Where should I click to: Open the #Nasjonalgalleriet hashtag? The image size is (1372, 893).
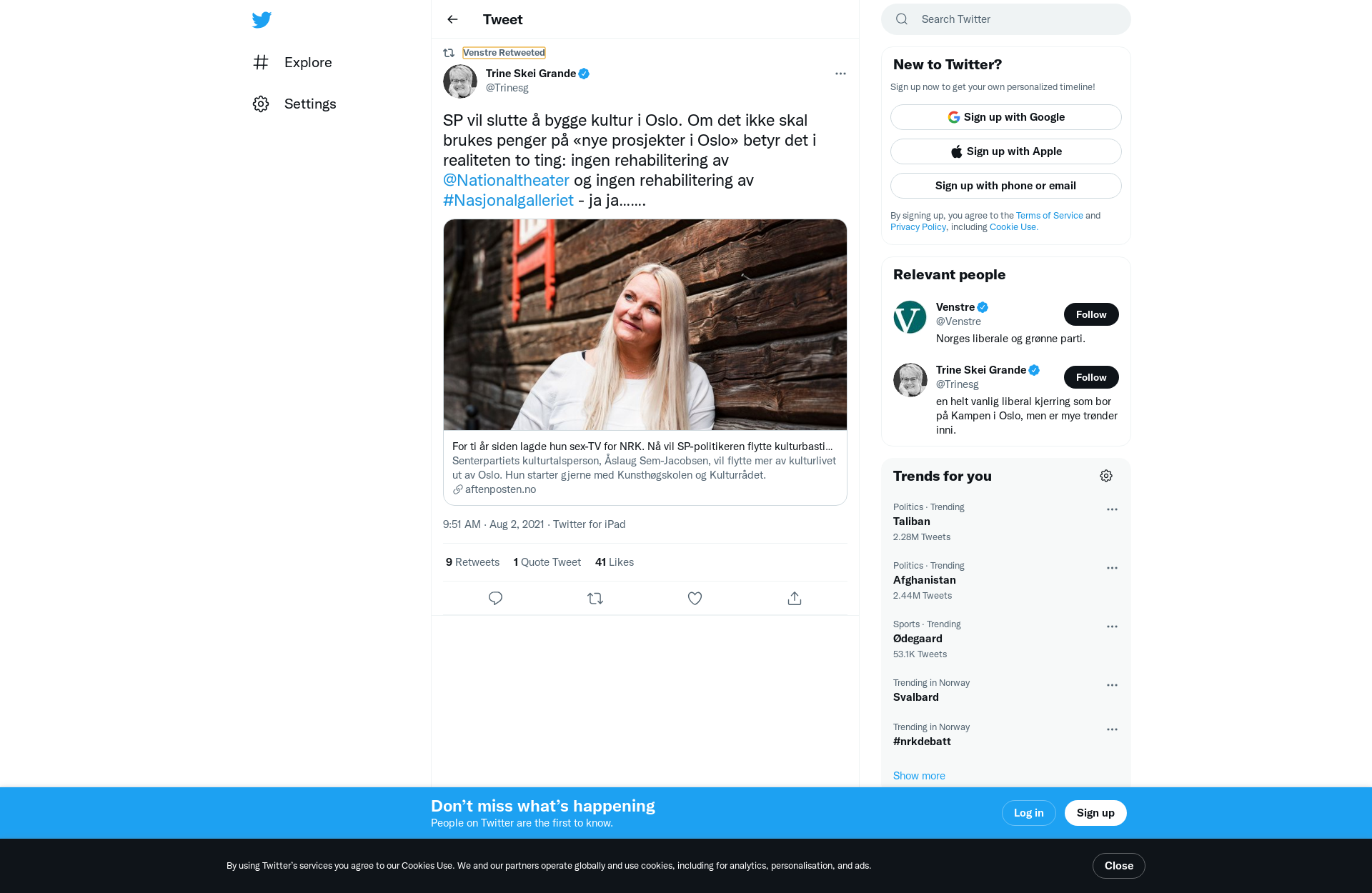click(x=508, y=200)
